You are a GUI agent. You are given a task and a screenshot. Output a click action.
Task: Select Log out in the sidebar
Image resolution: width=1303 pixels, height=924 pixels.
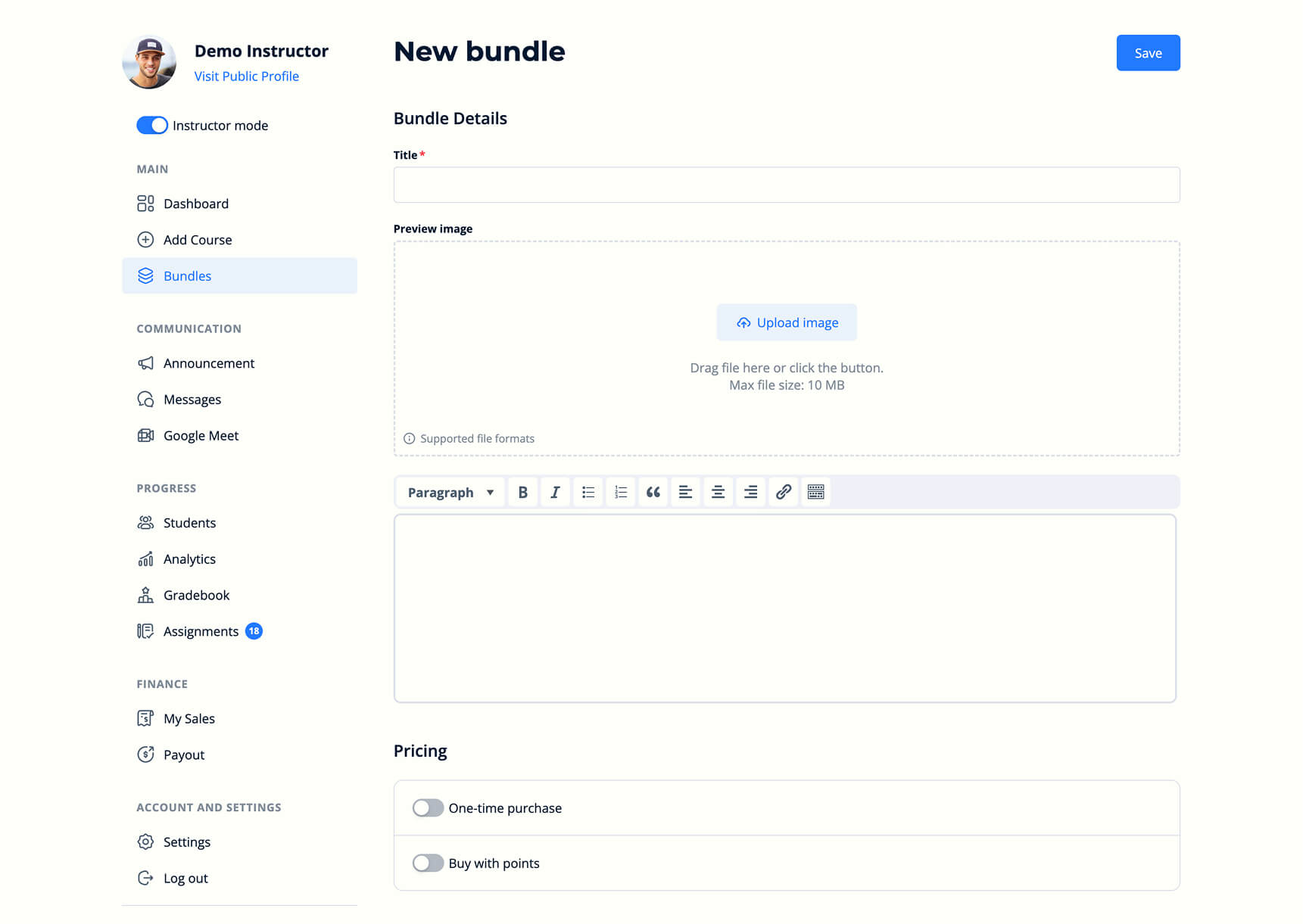pyautogui.click(x=239, y=879)
